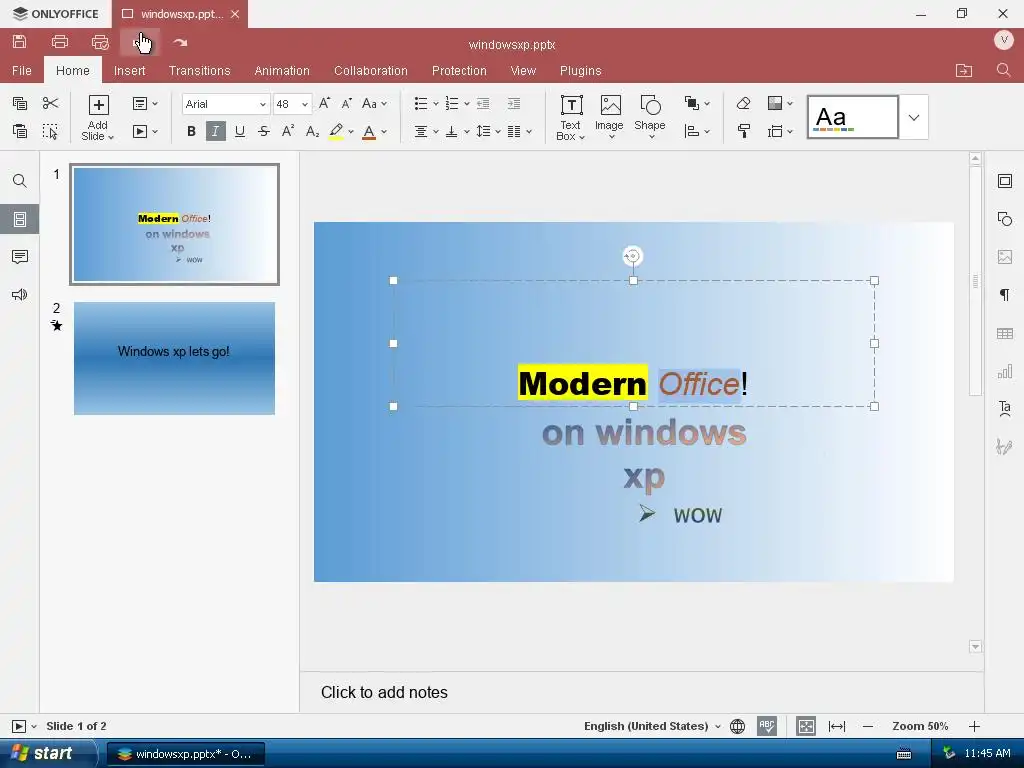The image size is (1024, 768).
Task: Save the presentation with the floppy icon
Action: pos(20,42)
